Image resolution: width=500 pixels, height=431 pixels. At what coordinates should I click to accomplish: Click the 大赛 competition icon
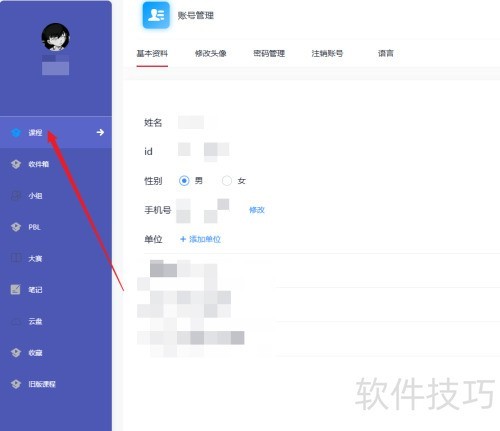point(16,258)
